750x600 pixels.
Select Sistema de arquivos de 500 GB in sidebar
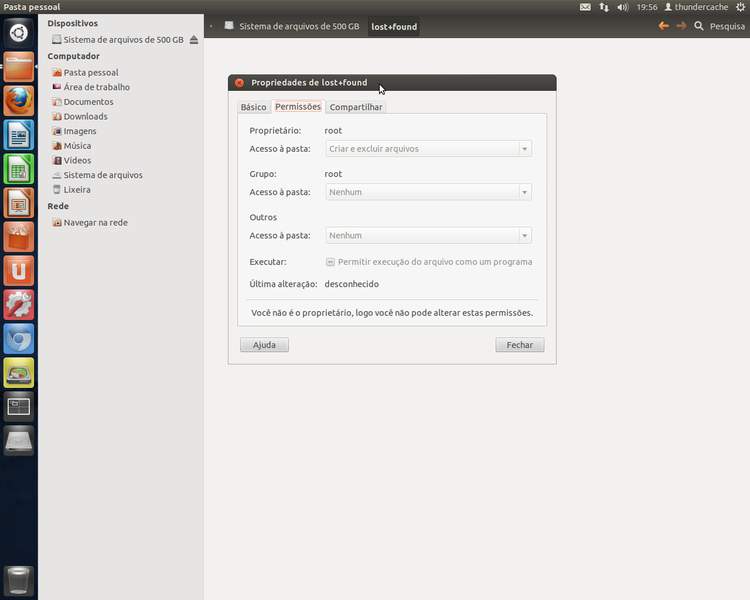(118, 40)
